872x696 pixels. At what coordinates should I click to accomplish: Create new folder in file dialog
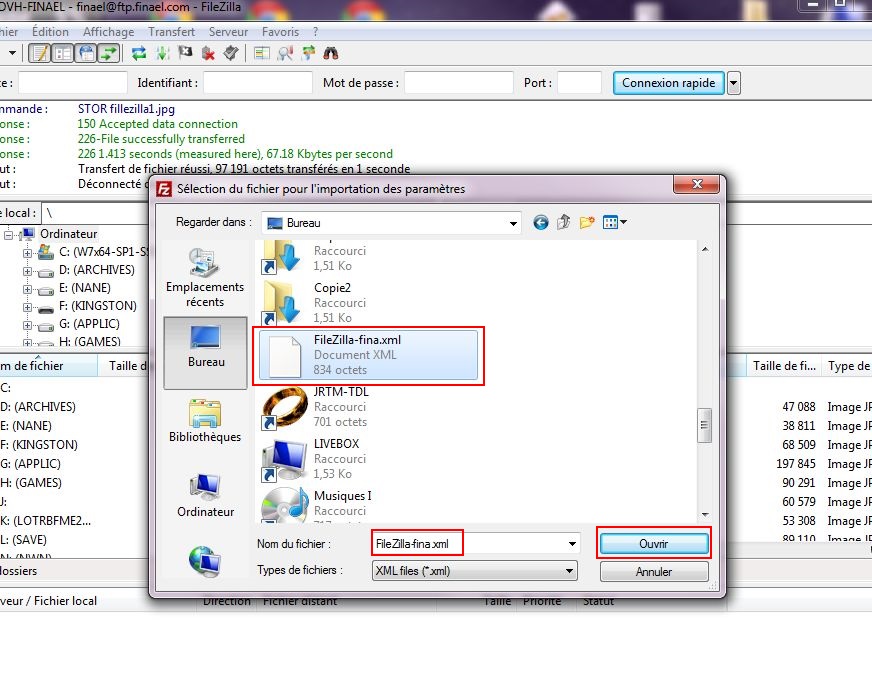[587, 222]
